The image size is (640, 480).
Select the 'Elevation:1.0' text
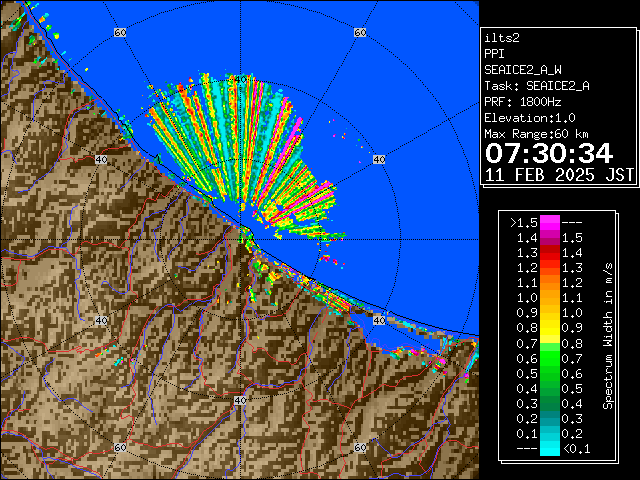click(x=530, y=118)
